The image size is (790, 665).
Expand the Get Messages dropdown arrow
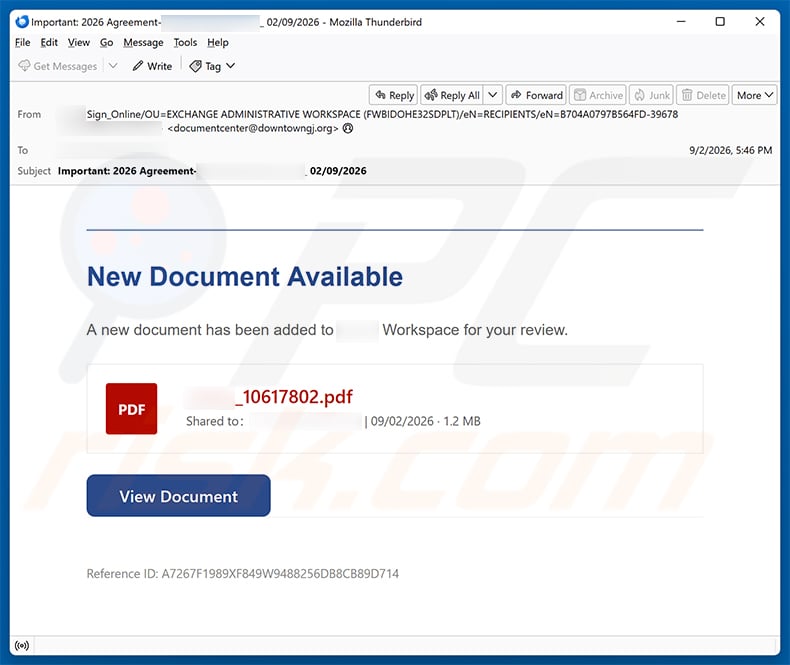[x=113, y=66]
